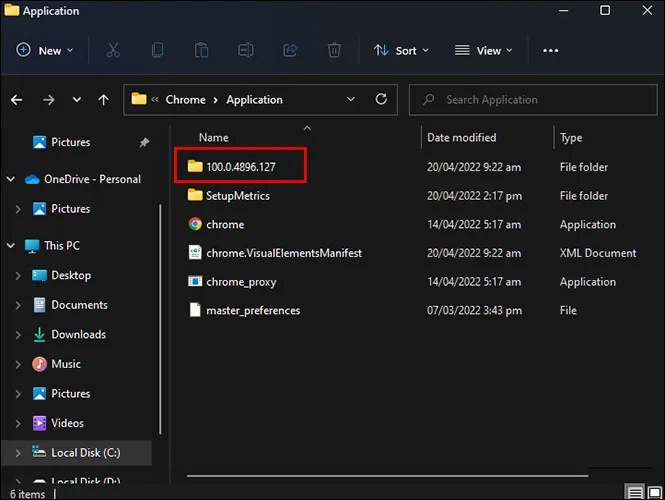Click the Copy icon in toolbar
This screenshot has height=500, width=665.
pos(157,50)
